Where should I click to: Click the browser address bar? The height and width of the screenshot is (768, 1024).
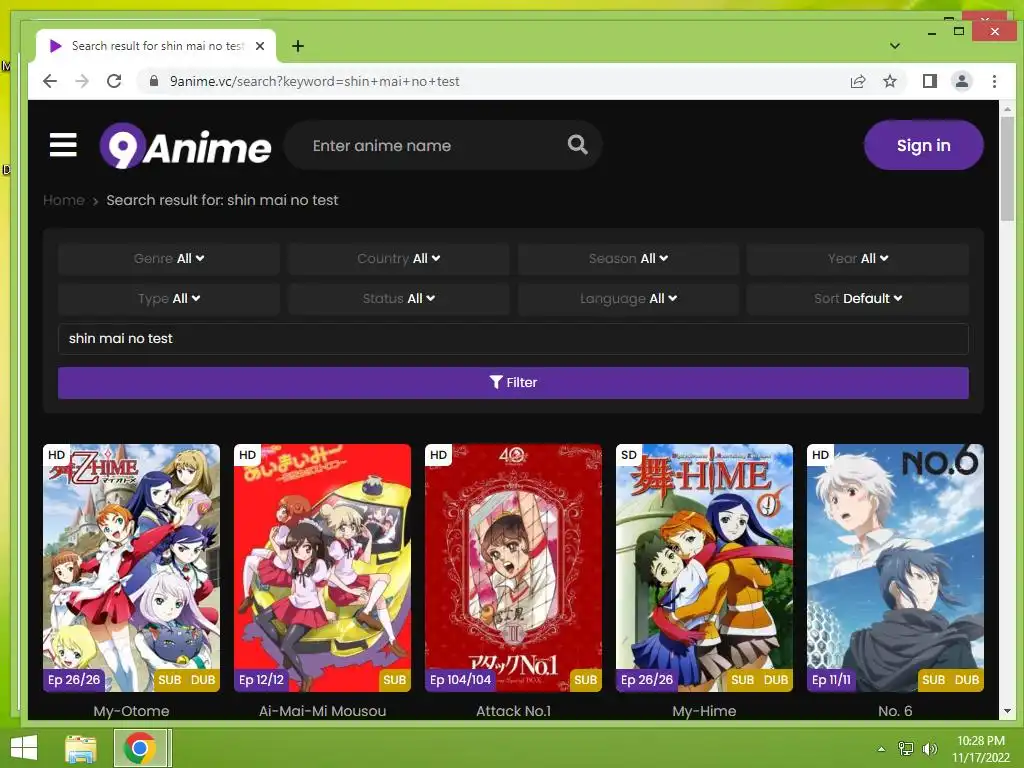pyautogui.click(x=496, y=81)
